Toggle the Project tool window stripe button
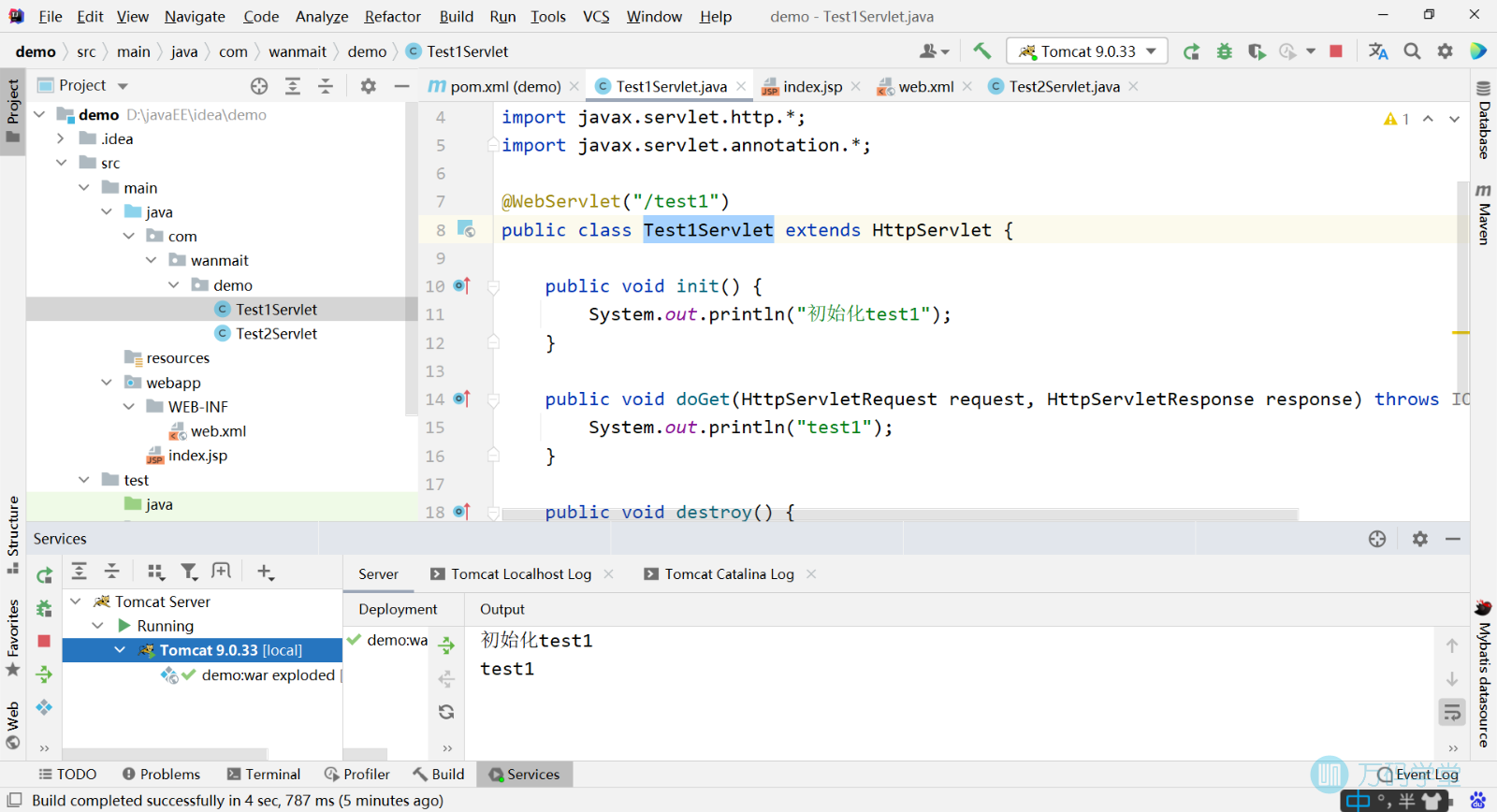This screenshot has width=1497, height=812. click(13, 110)
